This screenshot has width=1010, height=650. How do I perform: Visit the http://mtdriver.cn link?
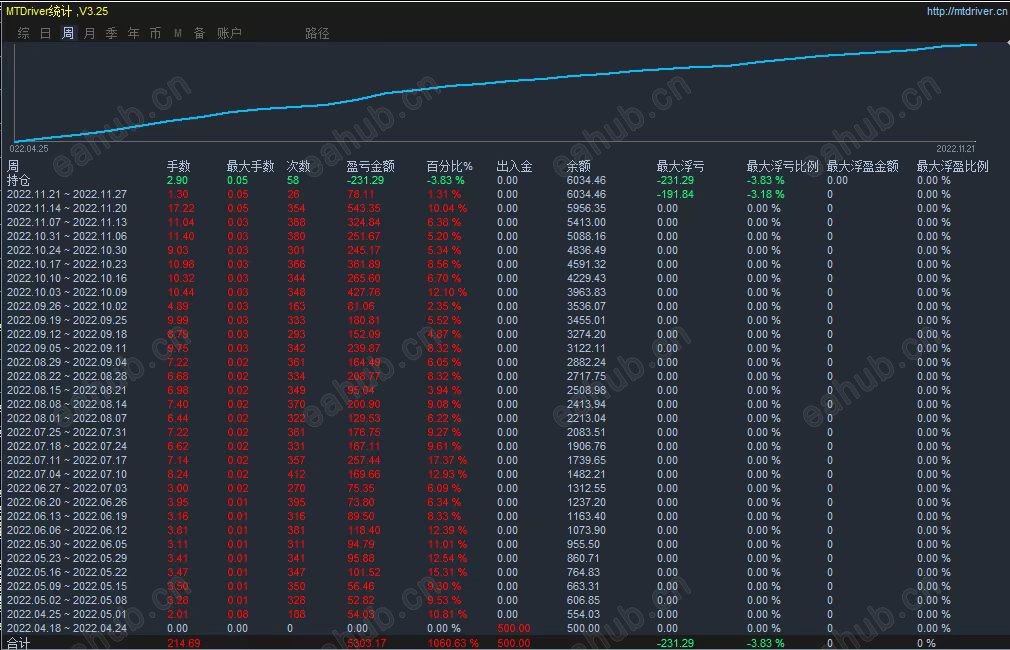[x=967, y=11]
